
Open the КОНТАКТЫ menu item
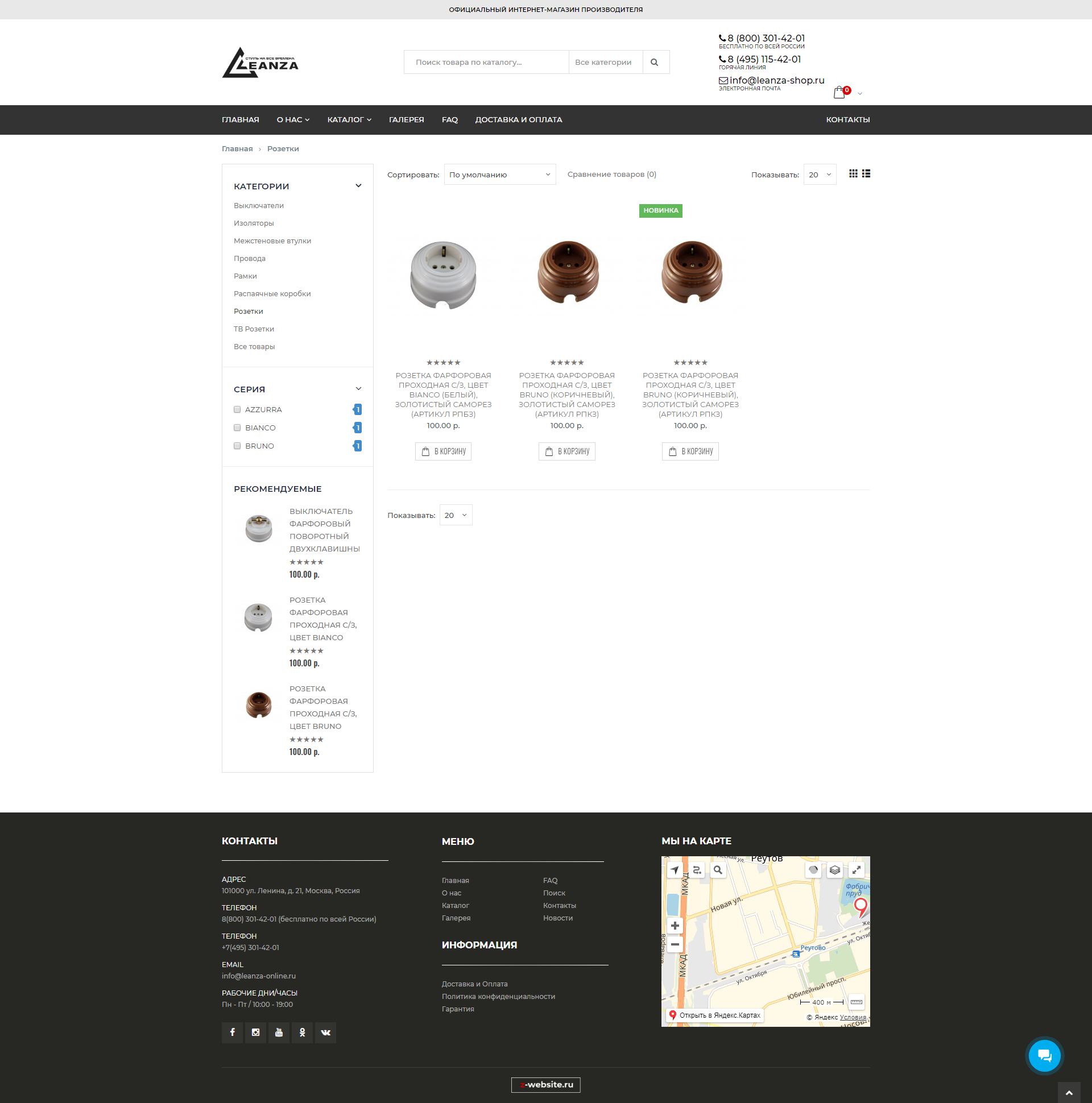point(848,120)
